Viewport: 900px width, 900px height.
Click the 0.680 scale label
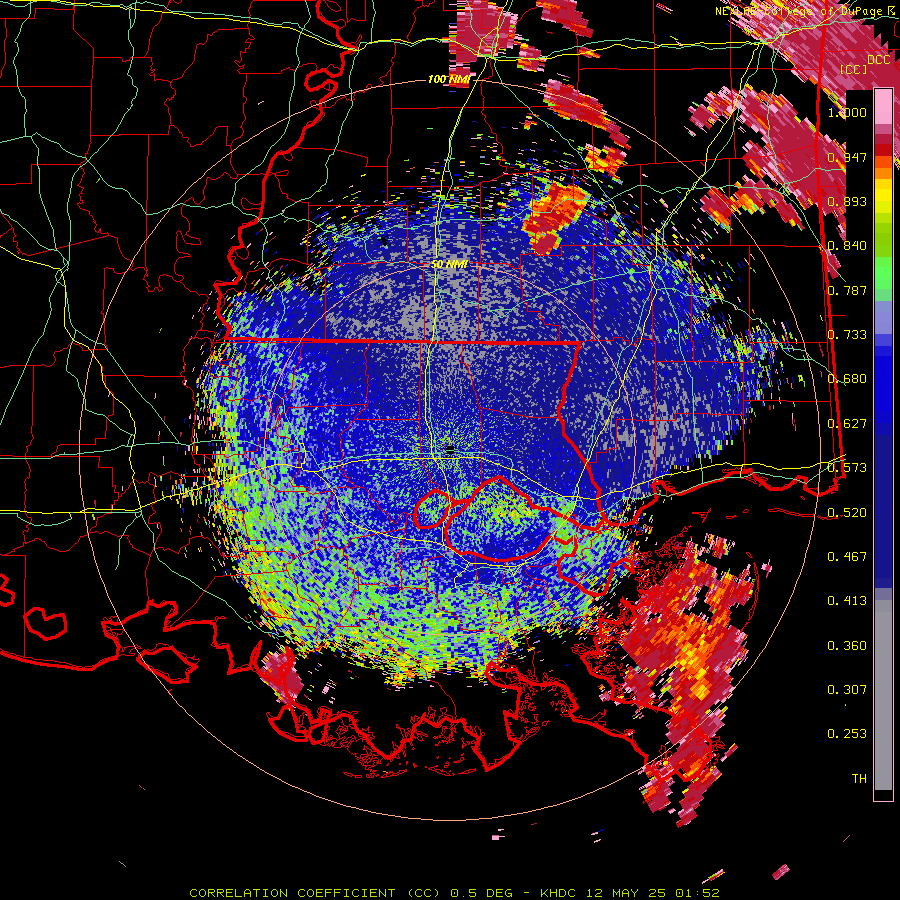(847, 379)
